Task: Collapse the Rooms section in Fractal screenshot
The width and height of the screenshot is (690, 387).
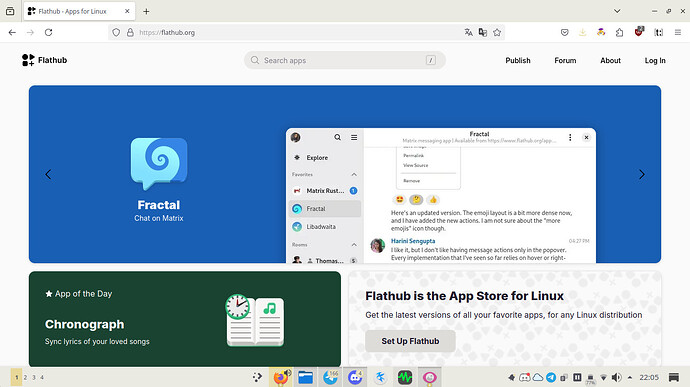Action: 354,245
